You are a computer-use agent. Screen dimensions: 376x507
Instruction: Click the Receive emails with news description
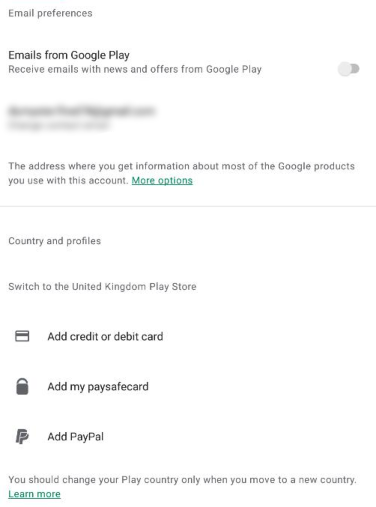point(135,69)
